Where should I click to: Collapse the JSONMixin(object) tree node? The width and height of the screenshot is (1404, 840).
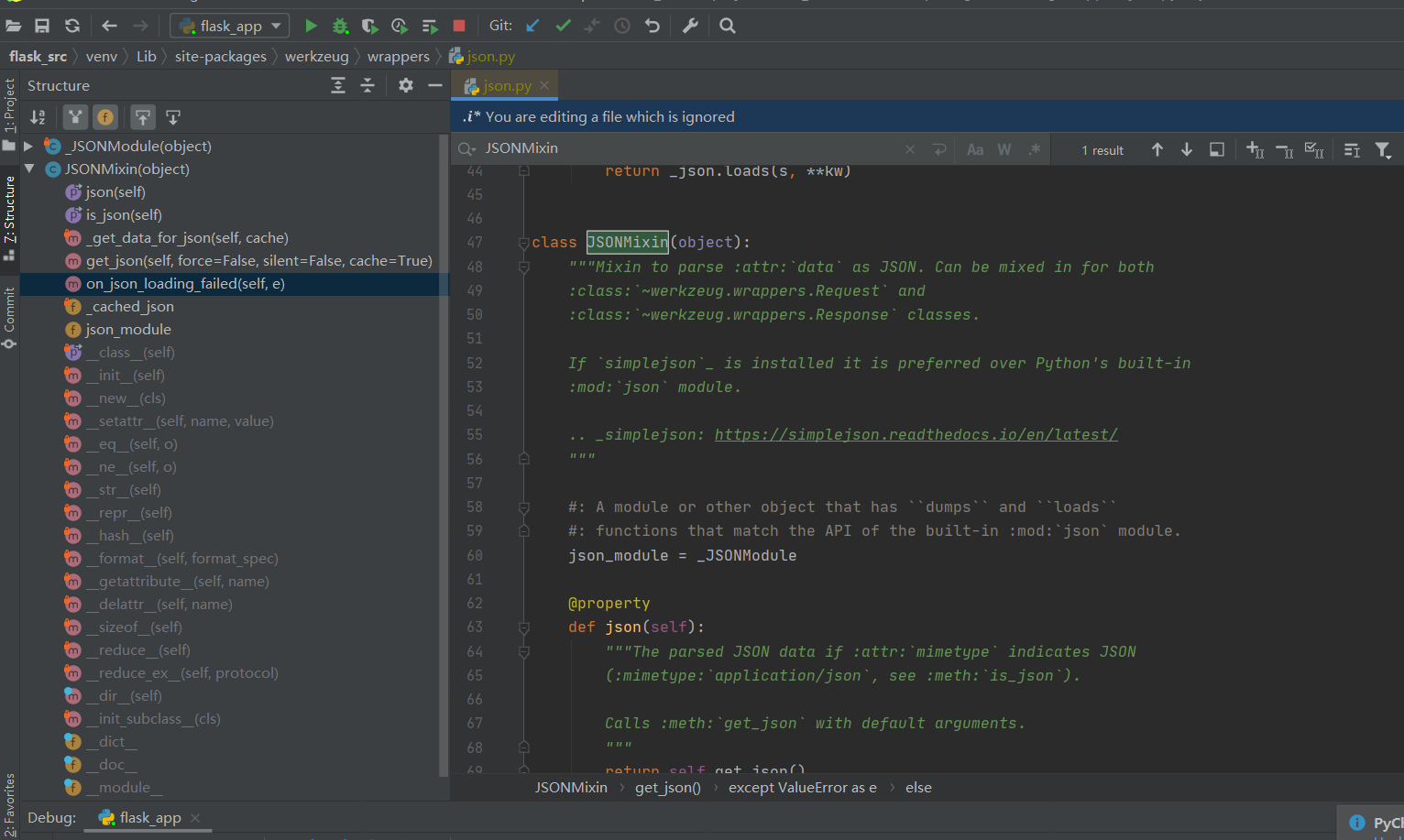coord(28,169)
